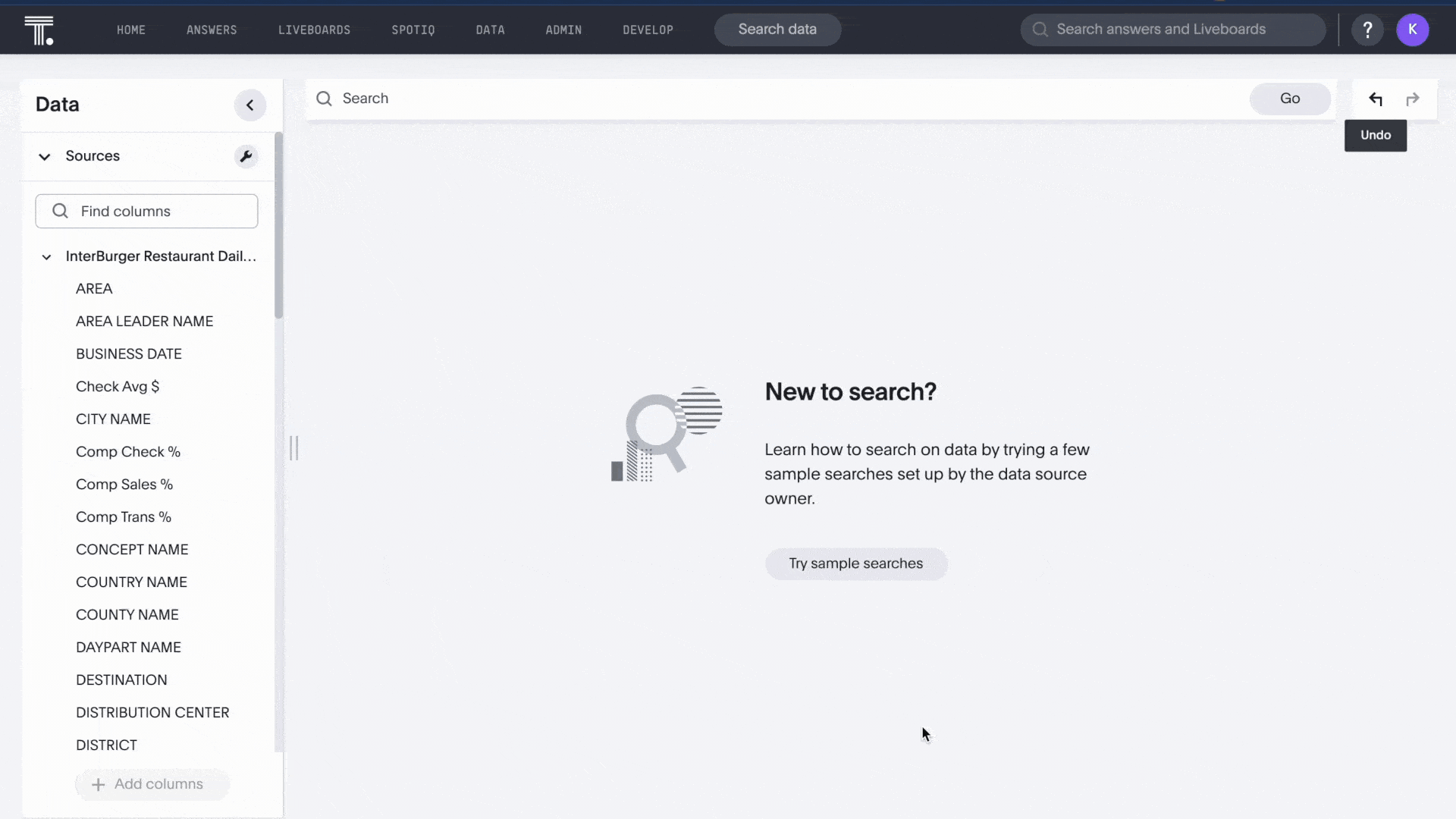The image size is (1456, 819).
Task: Select the AREA LEADER NAME column
Action: tap(144, 322)
